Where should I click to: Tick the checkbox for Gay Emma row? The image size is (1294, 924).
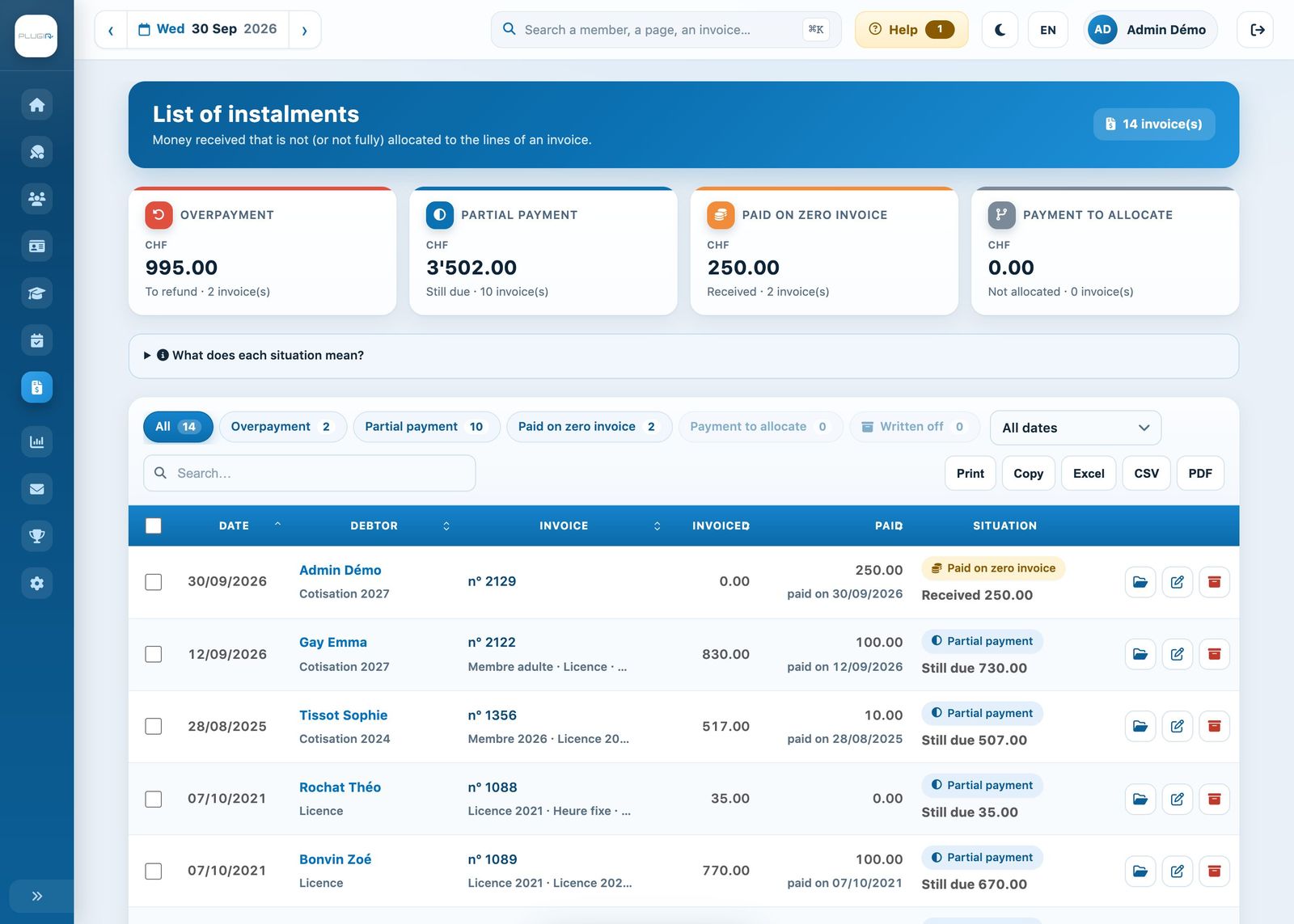pos(154,654)
